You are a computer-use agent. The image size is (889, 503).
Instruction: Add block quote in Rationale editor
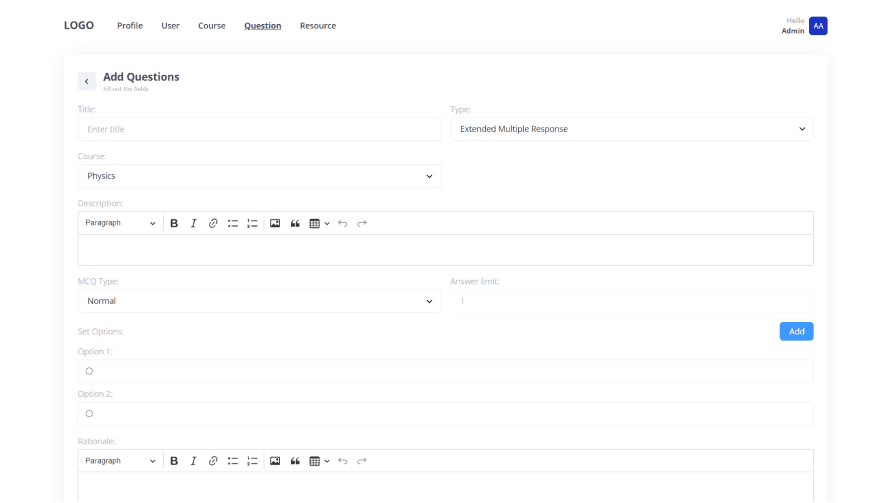[x=295, y=461]
